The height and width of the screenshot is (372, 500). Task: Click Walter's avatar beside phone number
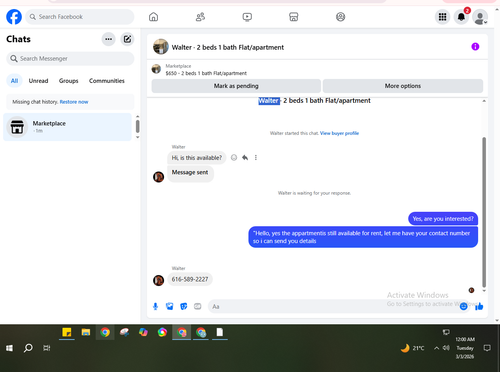pyautogui.click(x=158, y=280)
